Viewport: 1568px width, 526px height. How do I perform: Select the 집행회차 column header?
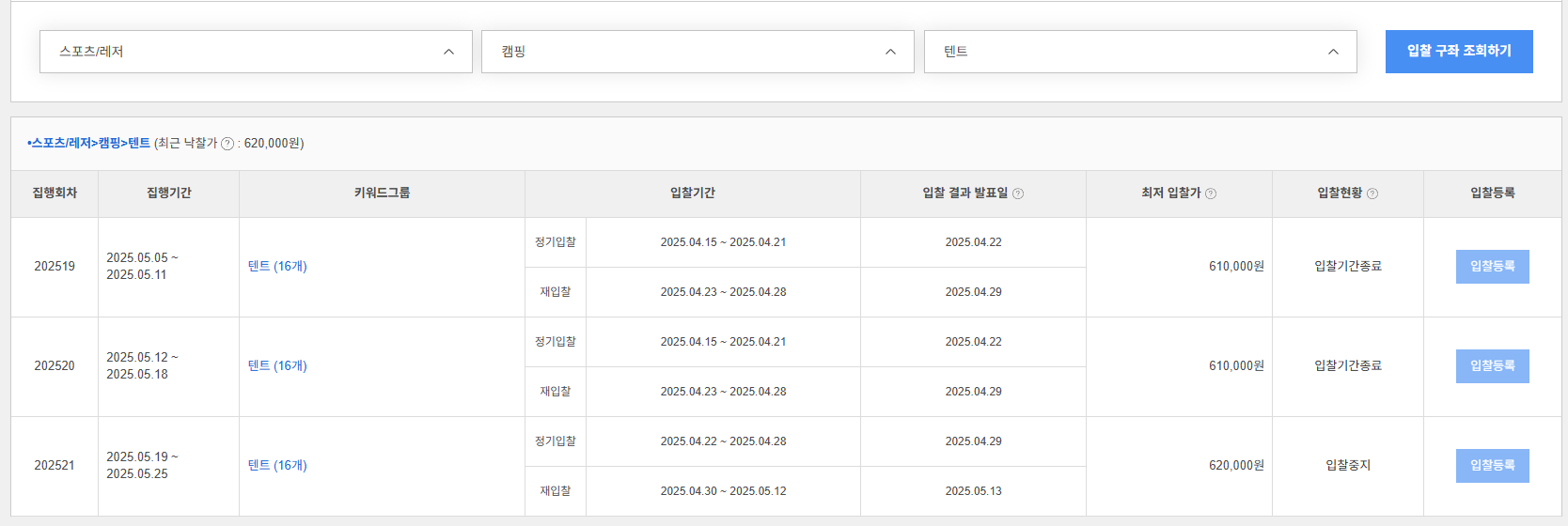[x=55, y=193]
